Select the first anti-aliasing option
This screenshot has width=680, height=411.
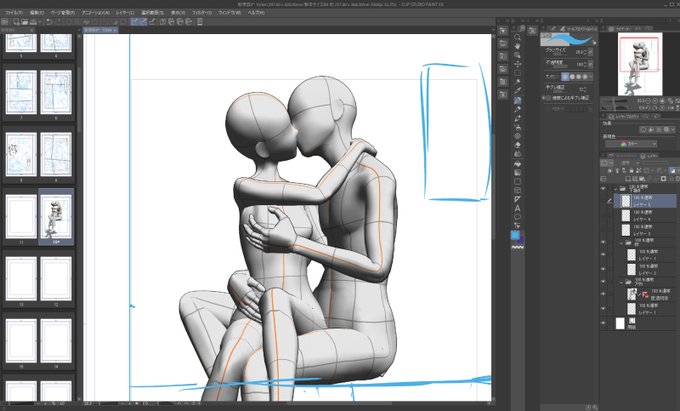565,77
